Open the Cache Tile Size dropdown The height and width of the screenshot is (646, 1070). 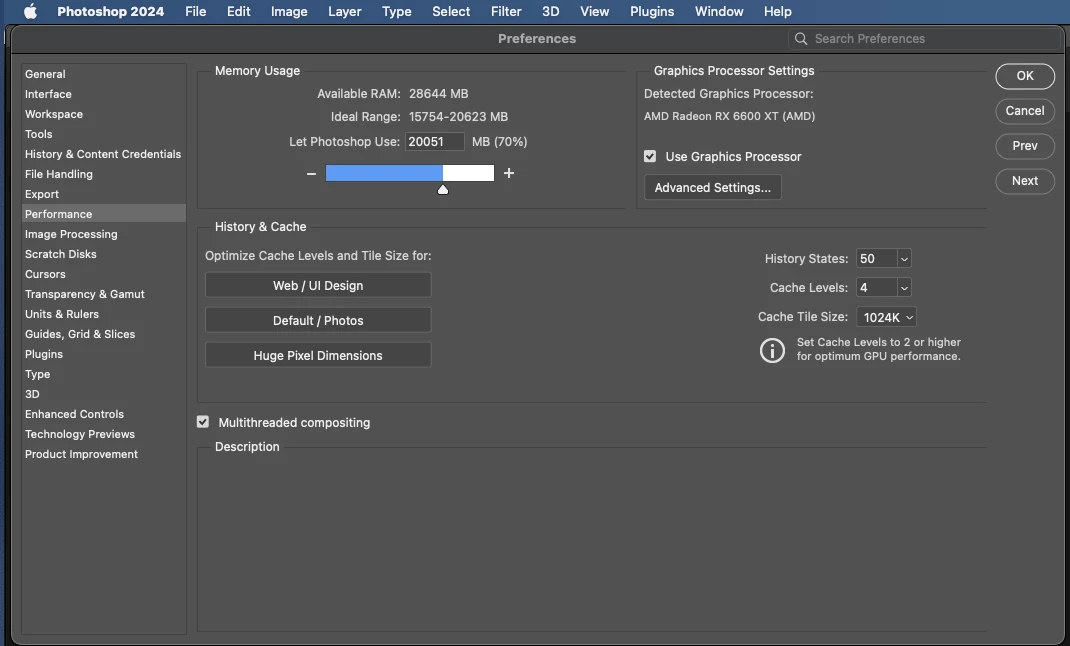tap(886, 317)
